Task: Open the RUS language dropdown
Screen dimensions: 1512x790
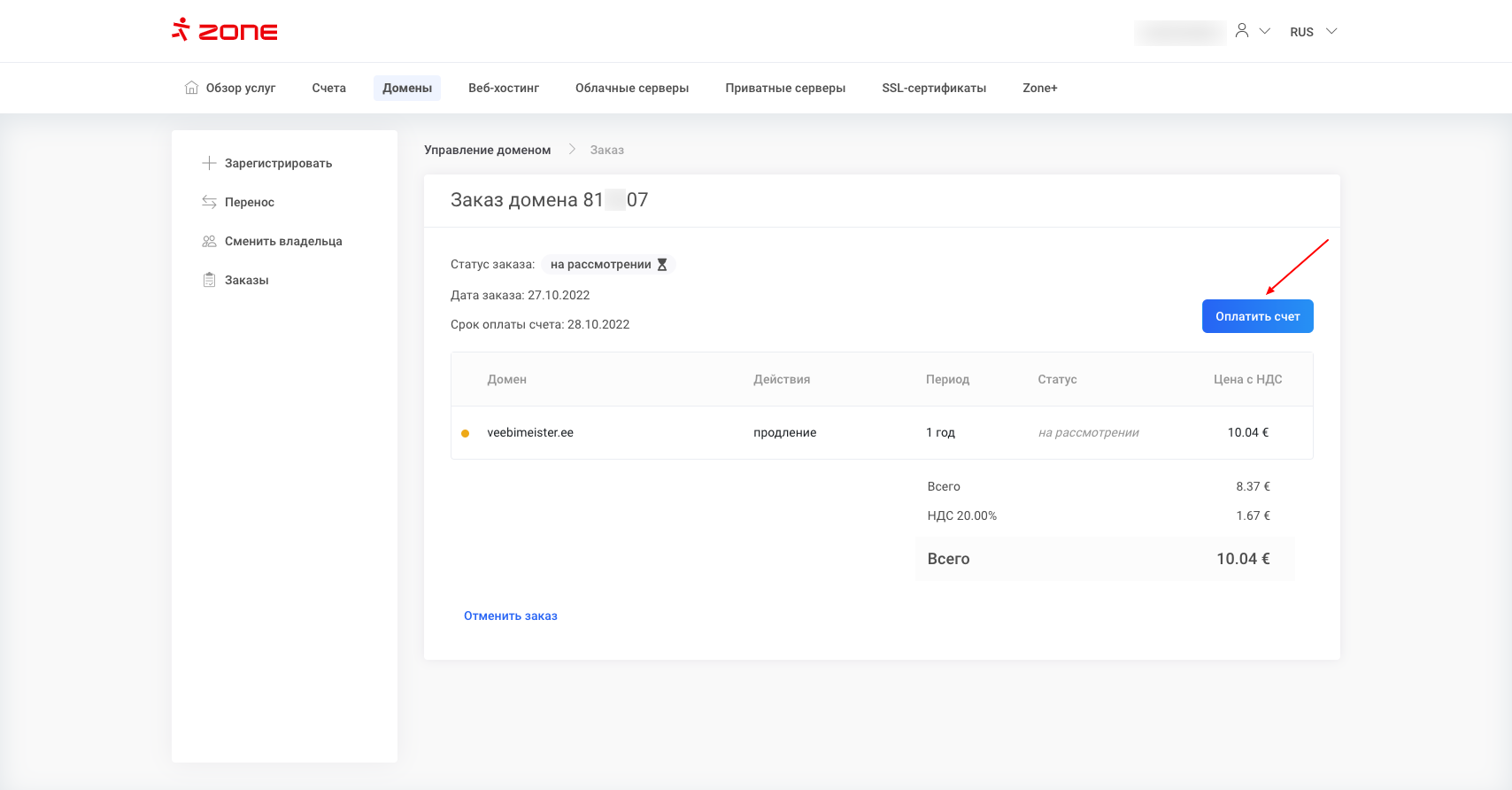Action: [x=1313, y=32]
